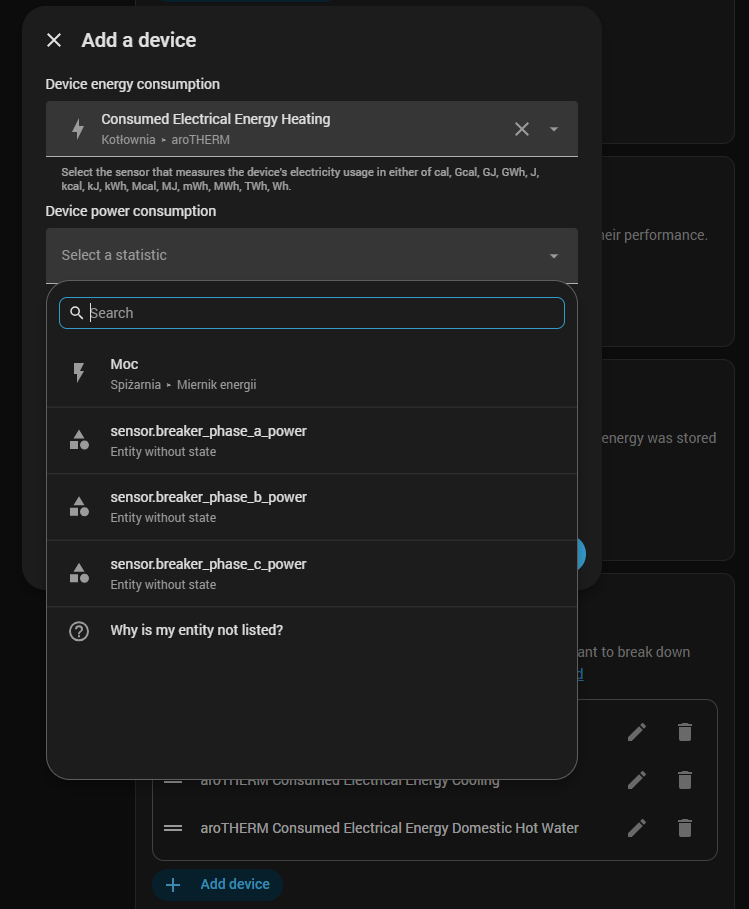Grab the Domestic Hot Water drag handle
Image resolution: width=749 pixels, height=909 pixels.
pos(173,828)
